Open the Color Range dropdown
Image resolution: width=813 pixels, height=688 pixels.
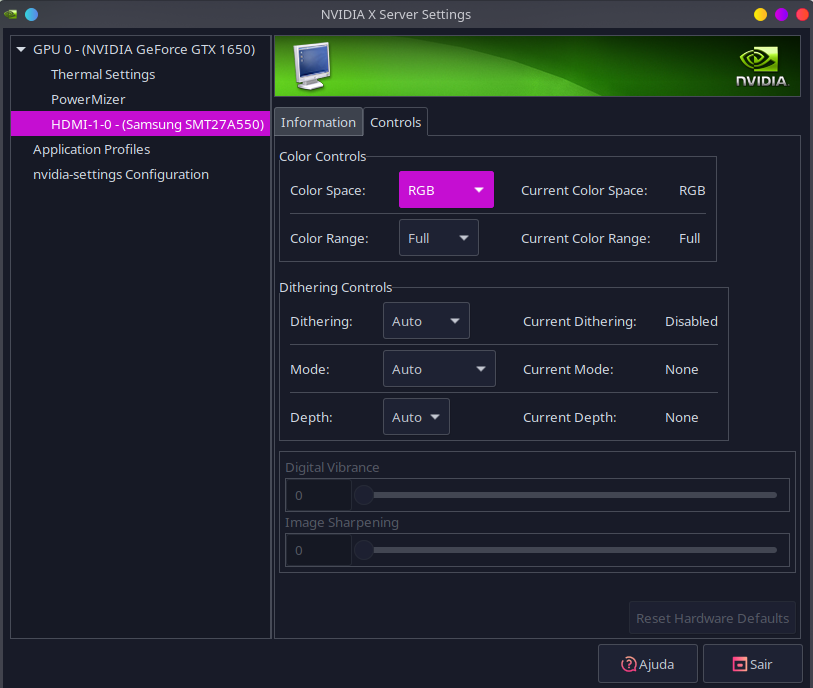coord(439,238)
